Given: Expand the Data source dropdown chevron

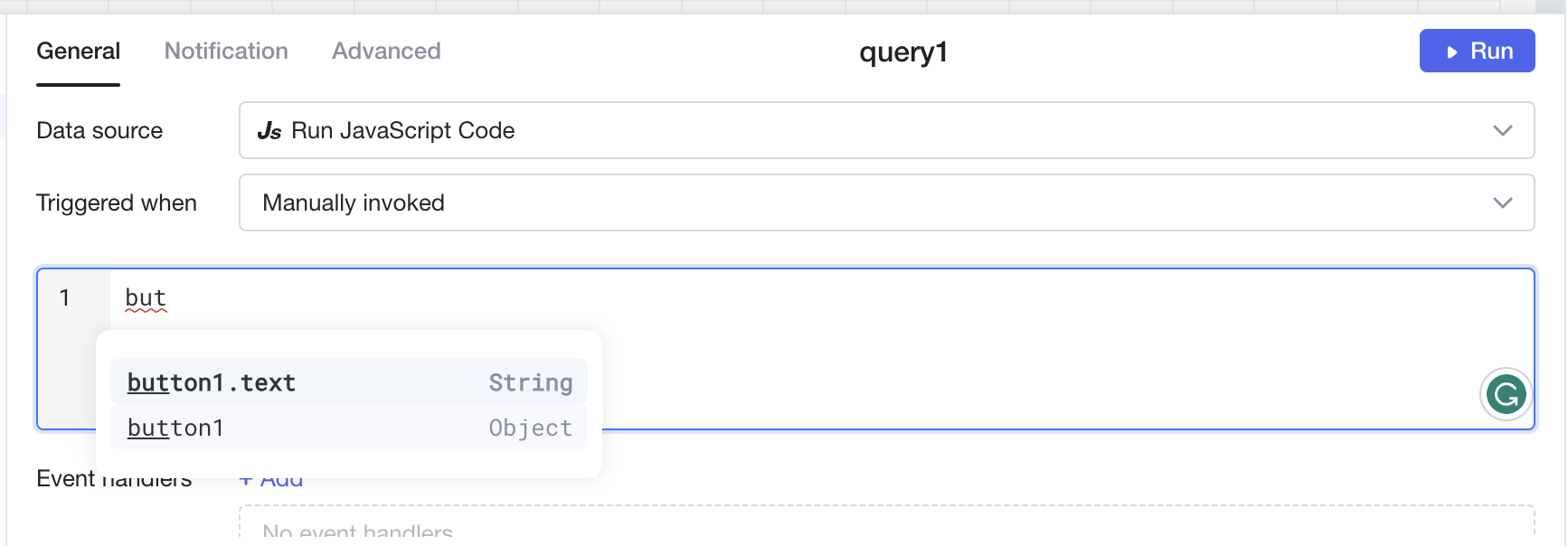Looking at the screenshot, I should click(x=1502, y=130).
